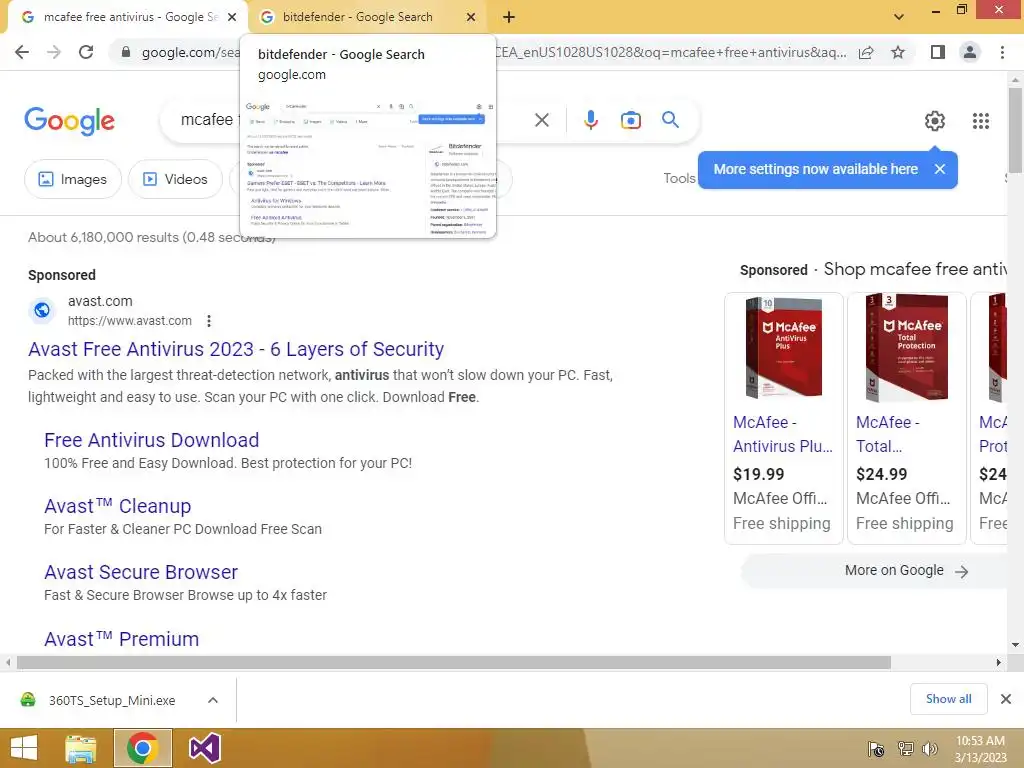
Task: Click the magnifier search button
Action: pyautogui.click(x=670, y=120)
